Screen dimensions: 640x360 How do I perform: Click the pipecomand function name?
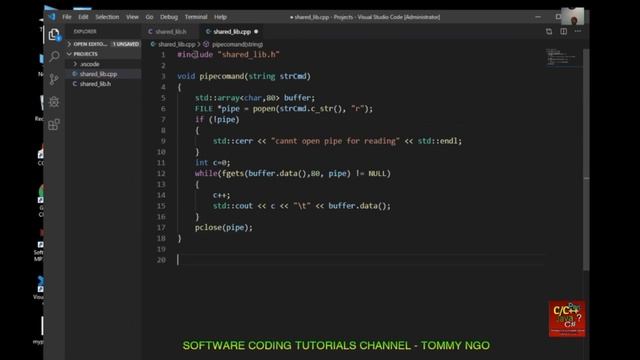(222, 76)
